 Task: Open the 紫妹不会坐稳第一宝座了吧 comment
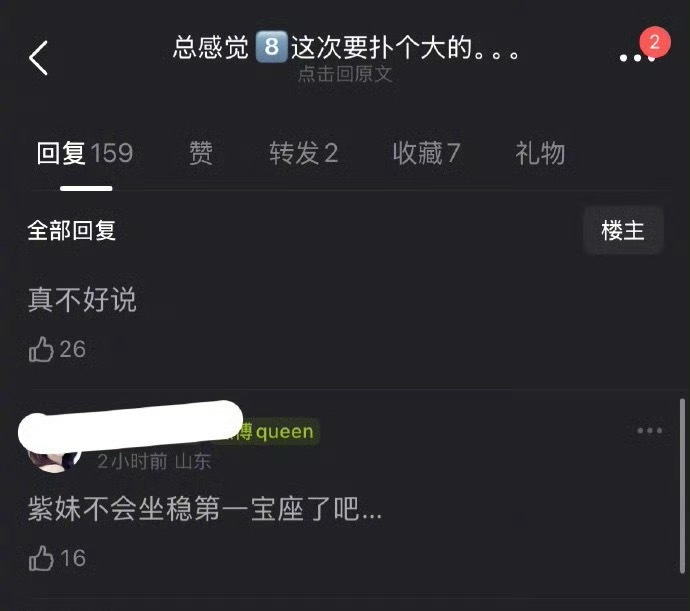point(205,509)
